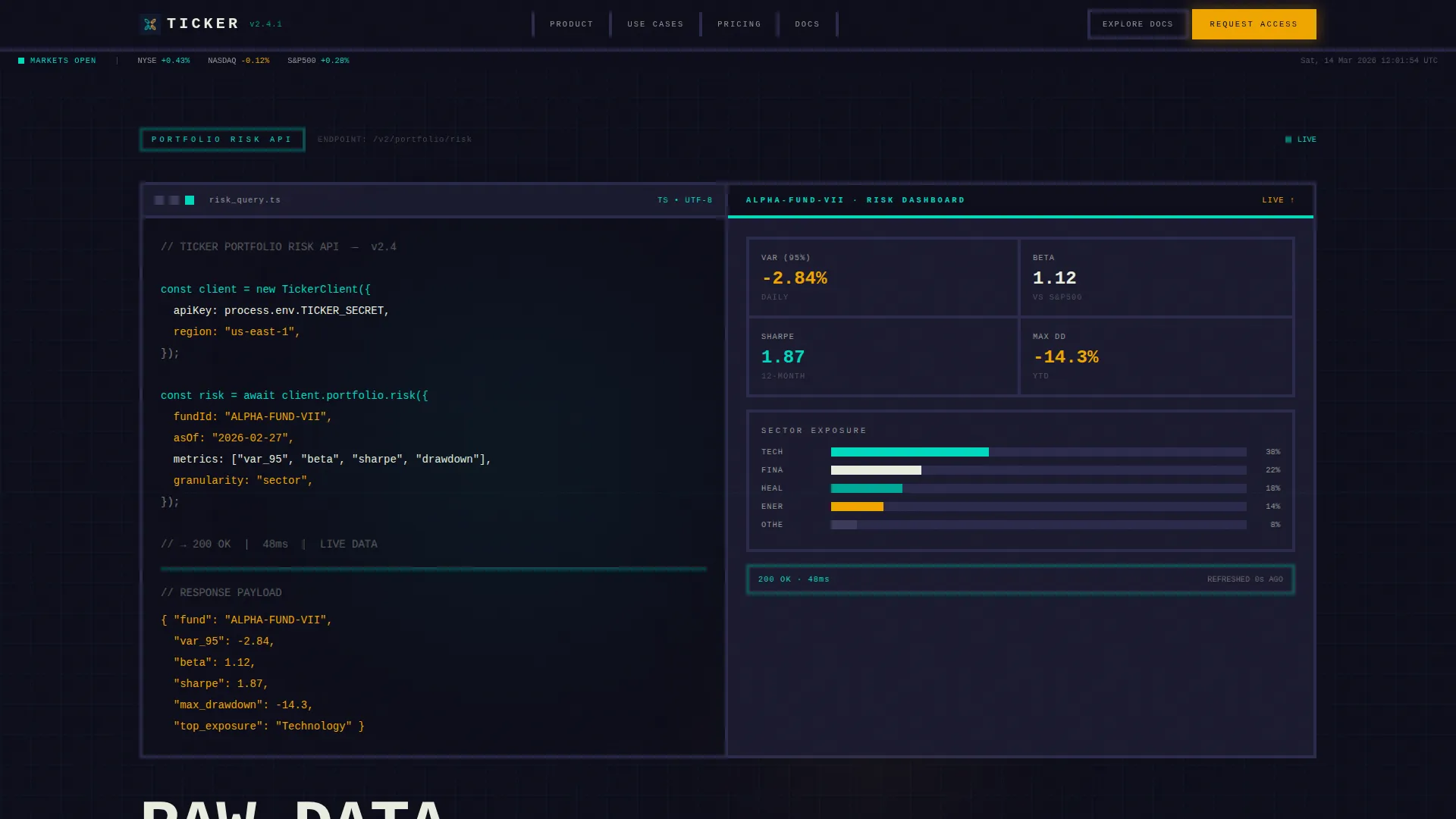Click the TECH sector exposure bar
The width and height of the screenshot is (1456, 819).
pyautogui.click(x=1038, y=452)
